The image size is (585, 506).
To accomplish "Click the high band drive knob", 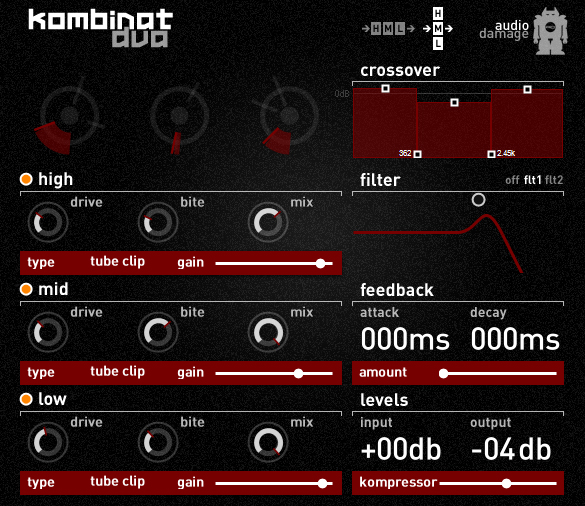I will click(48, 222).
